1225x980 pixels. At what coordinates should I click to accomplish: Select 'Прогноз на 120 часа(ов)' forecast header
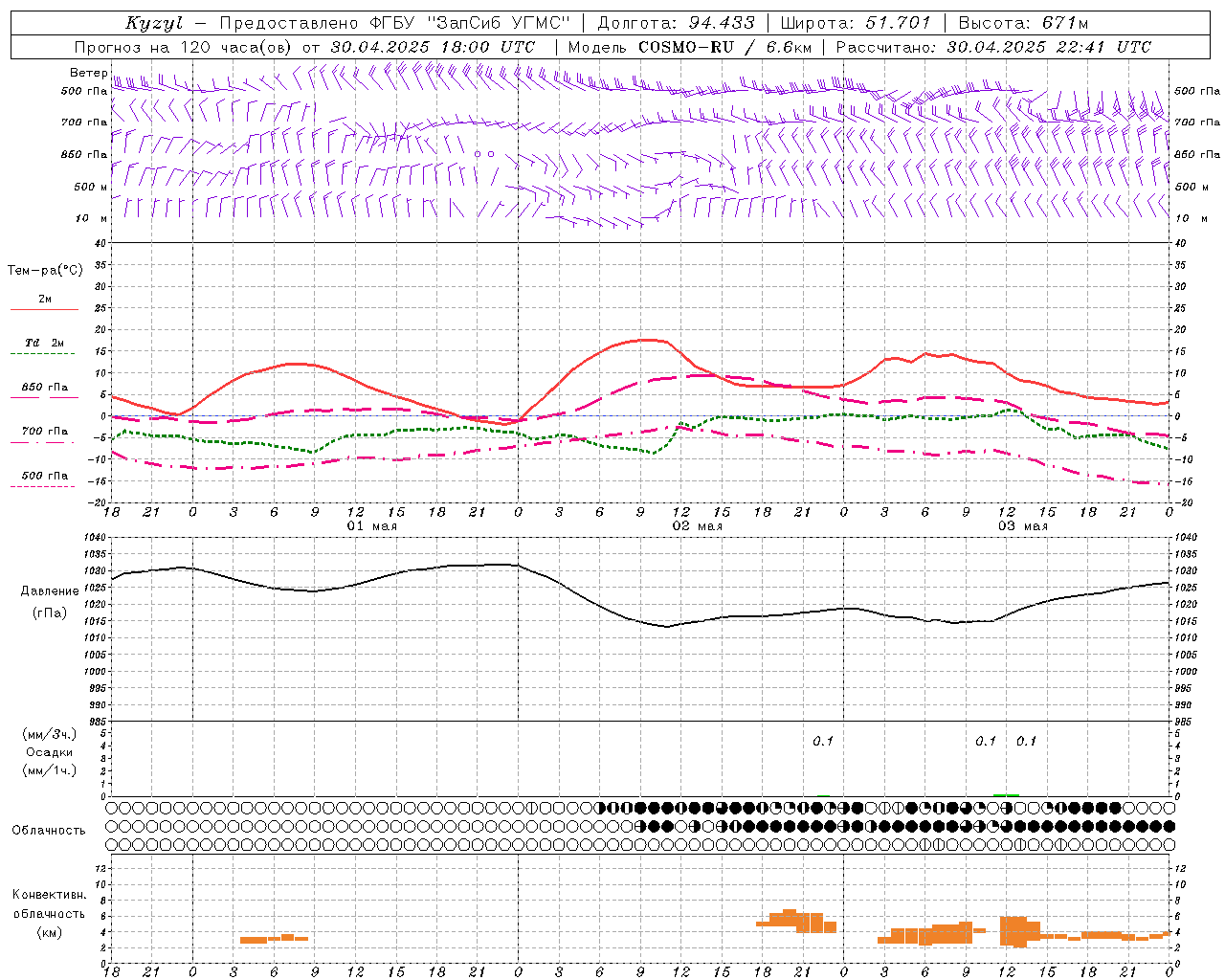click(x=184, y=47)
